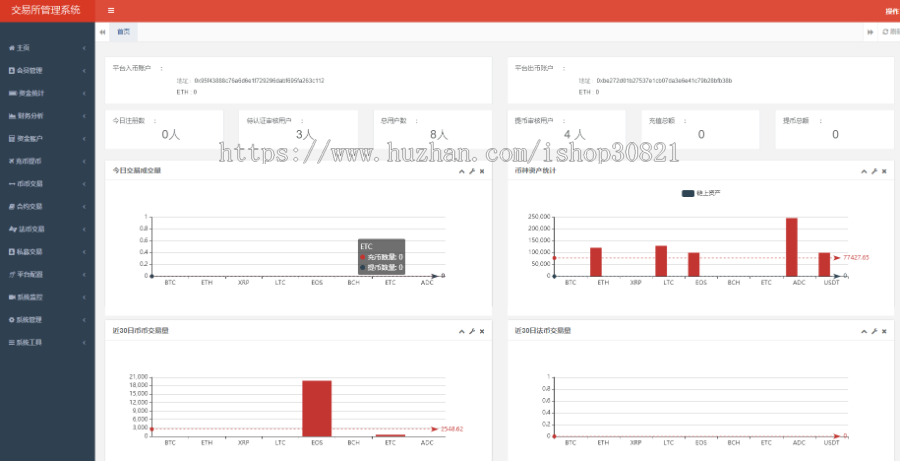The width and height of the screenshot is (900, 461).
Task: Click the 刷新 refresh button
Action: pyautogui.click(x=890, y=32)
